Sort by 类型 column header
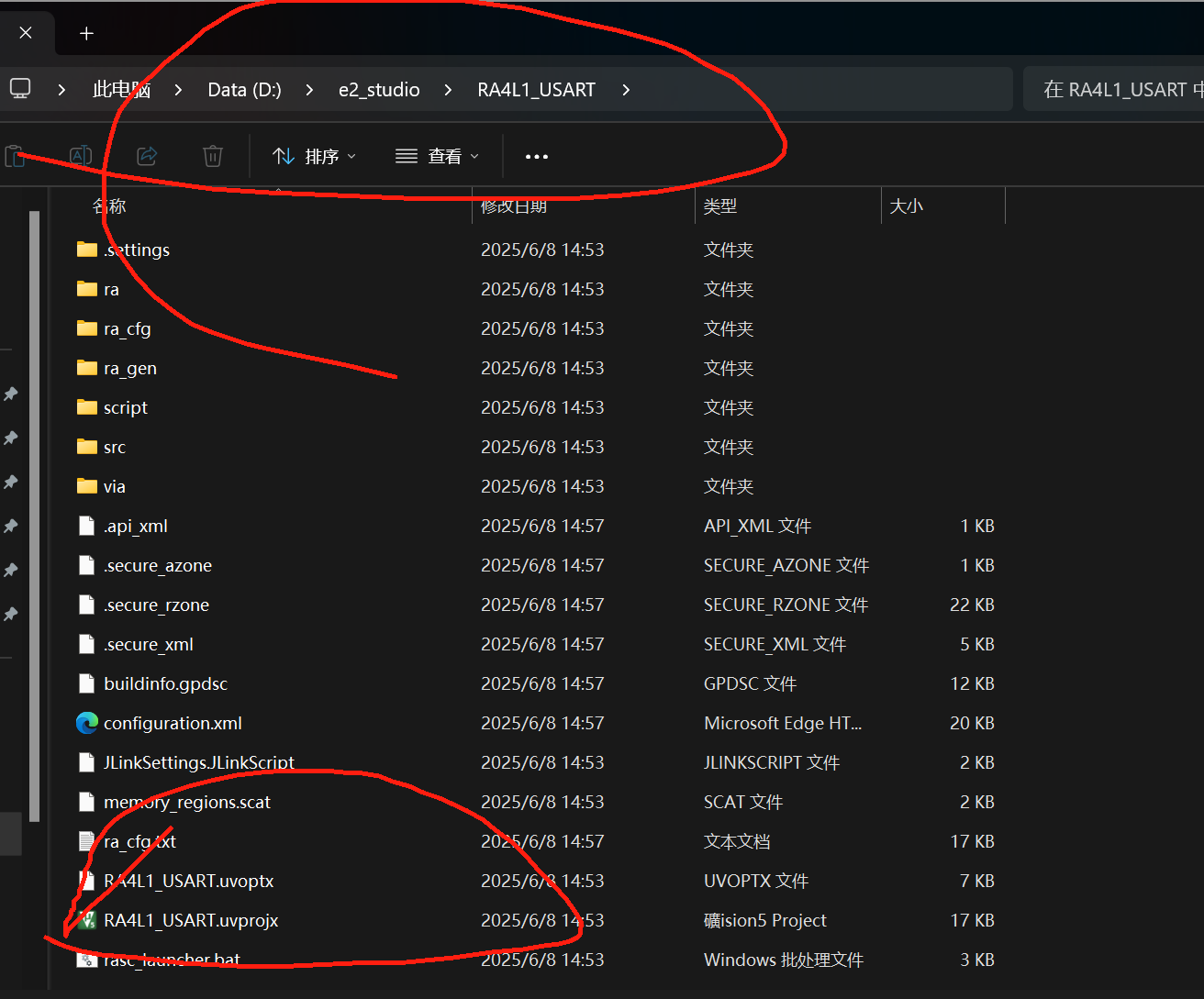This screenshot has width=1204, height=999. (787, 206)
